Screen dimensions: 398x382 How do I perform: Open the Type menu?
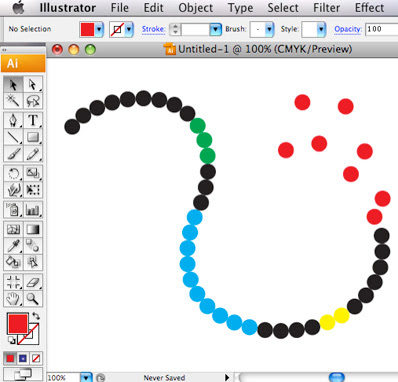coord(240,8)
